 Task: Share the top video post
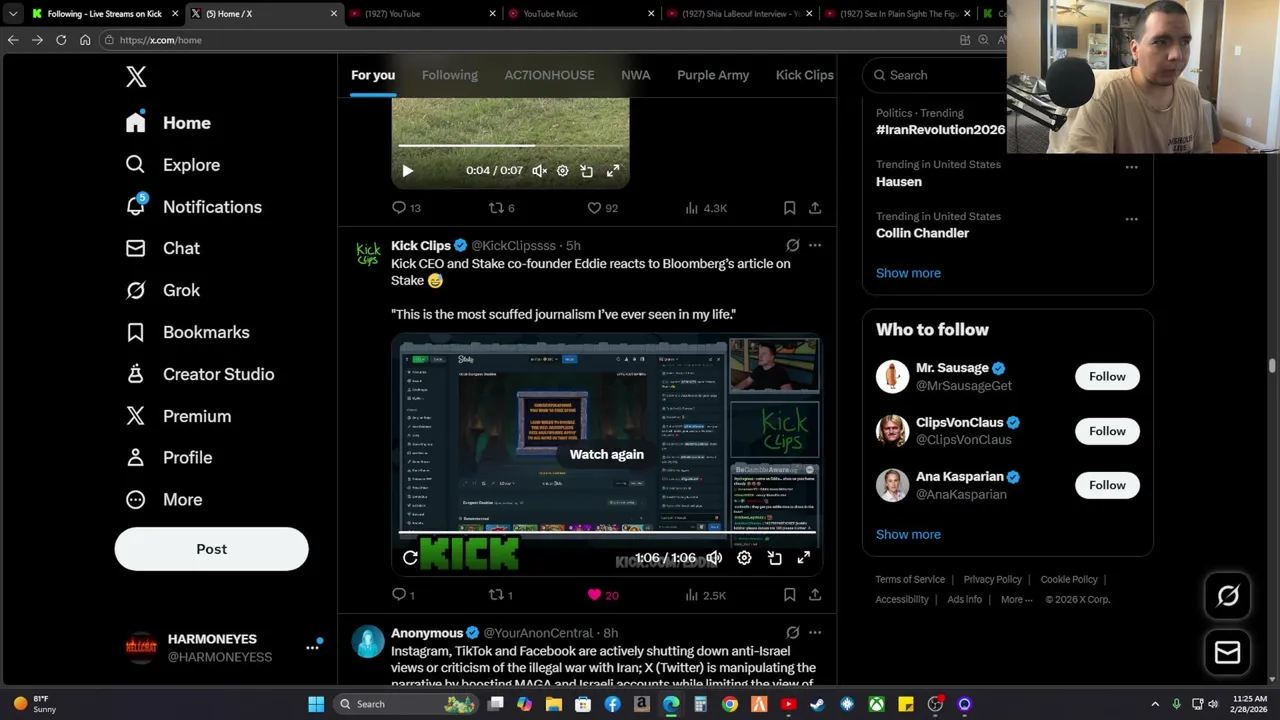(815, 208)
